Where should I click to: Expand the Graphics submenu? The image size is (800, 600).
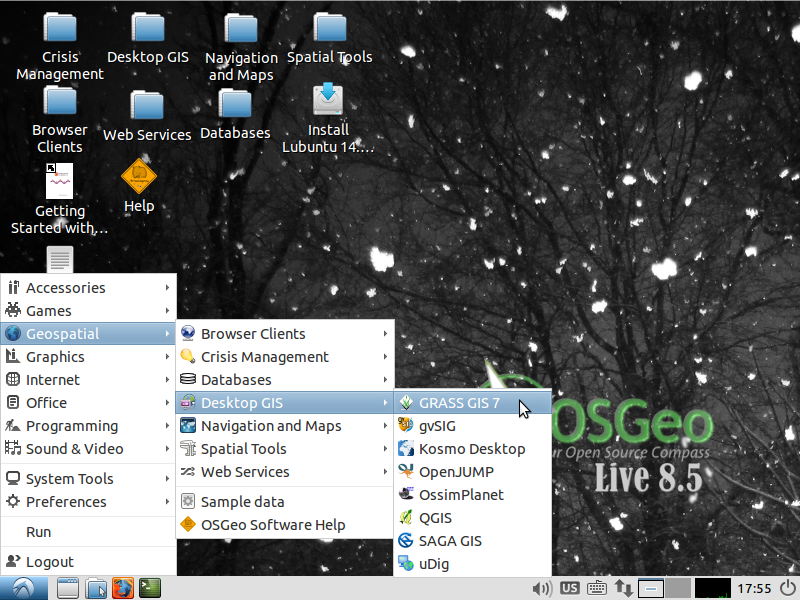[x=88, y=357]
